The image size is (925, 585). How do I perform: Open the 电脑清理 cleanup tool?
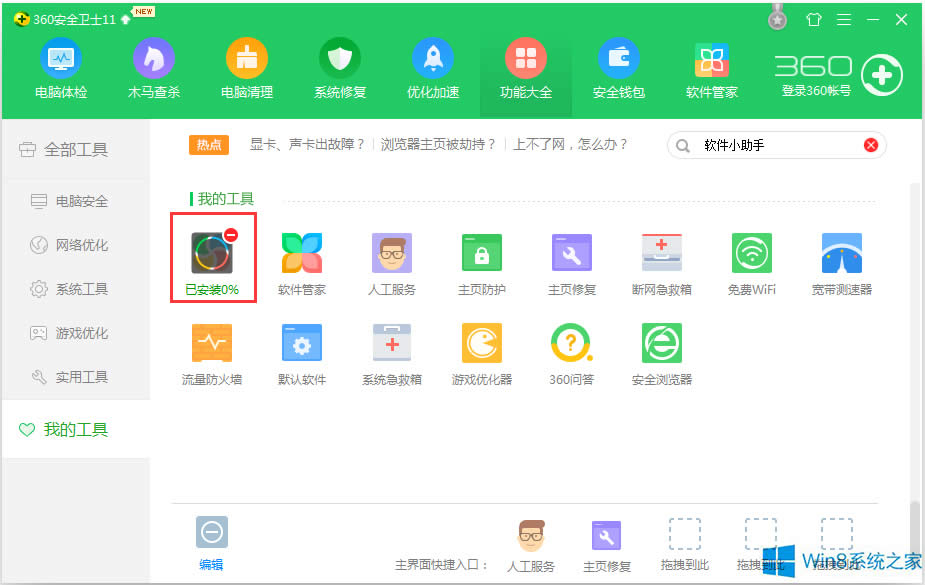tap(246, 68)
